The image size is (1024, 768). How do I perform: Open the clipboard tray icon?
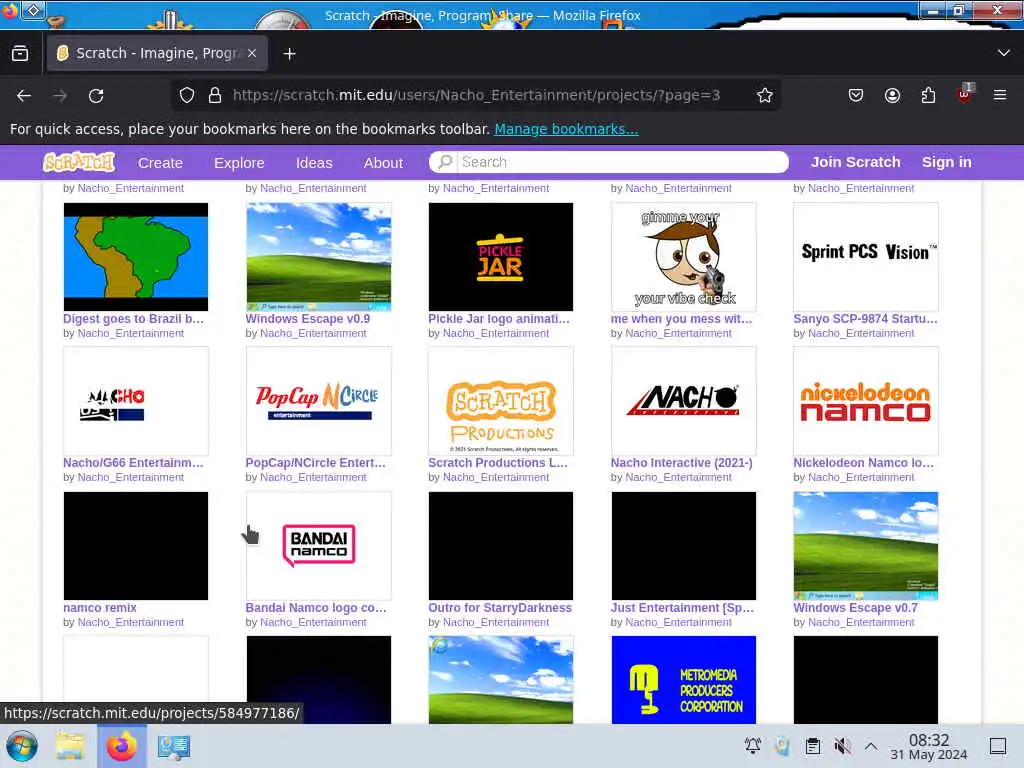pos(812,746)
